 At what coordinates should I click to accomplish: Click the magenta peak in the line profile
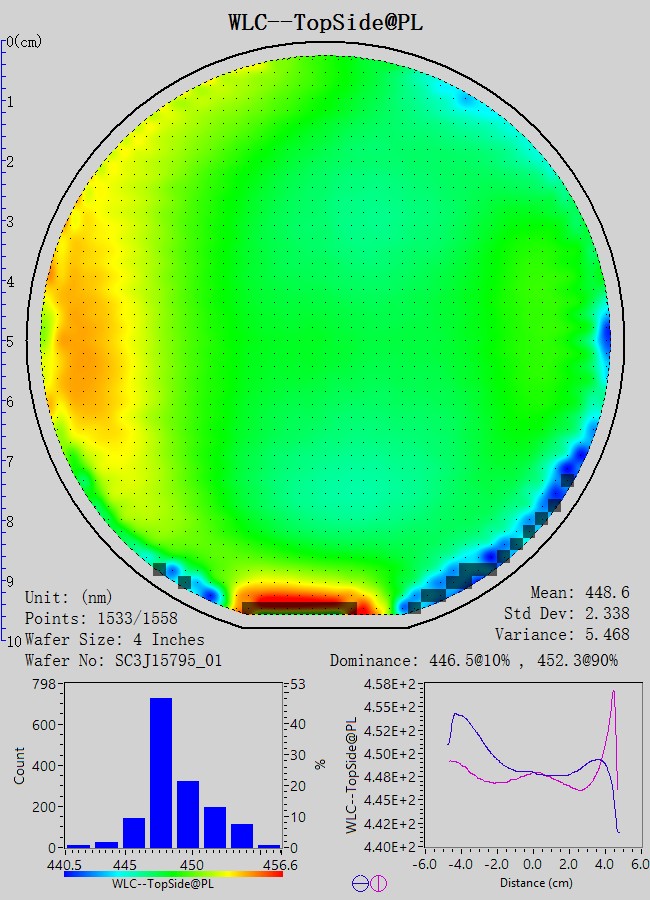click(x=613, y=694)
